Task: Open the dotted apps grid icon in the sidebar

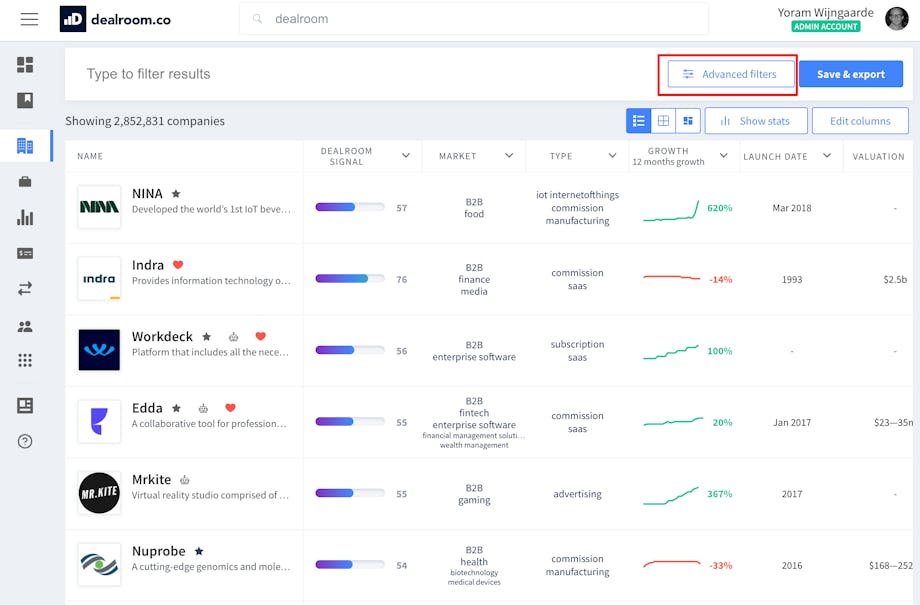Action: (x=25, y=360)
